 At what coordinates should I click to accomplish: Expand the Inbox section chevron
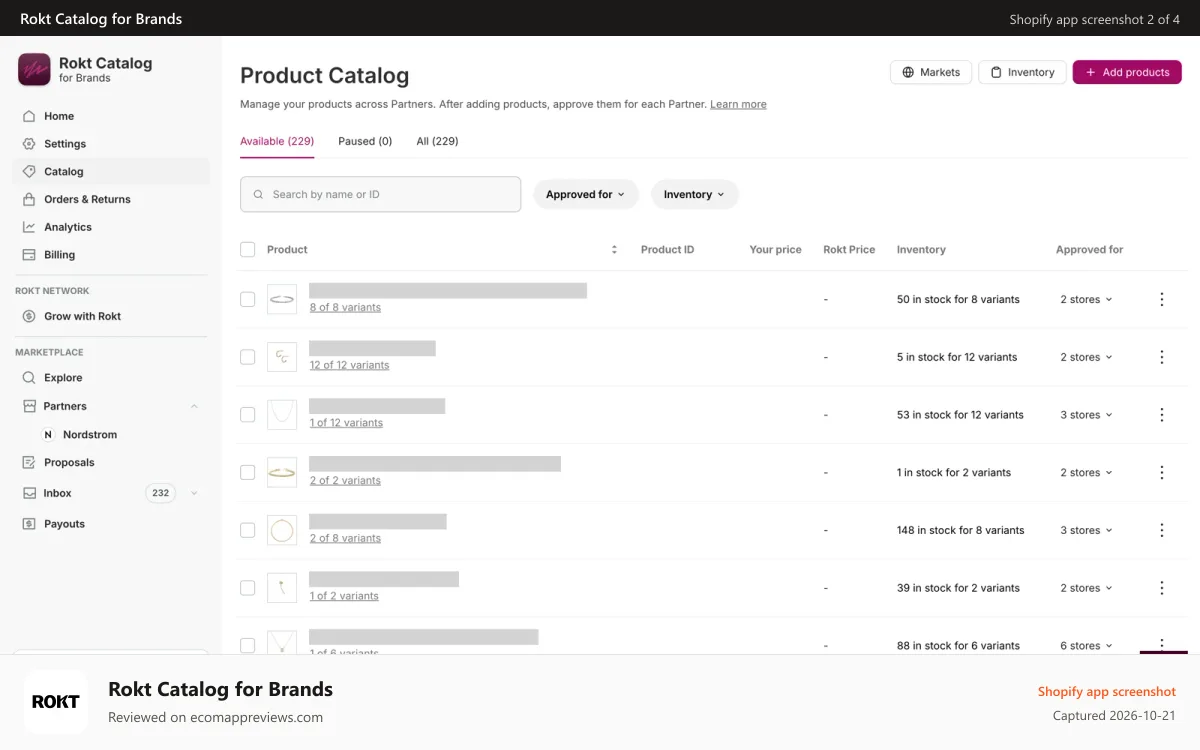click(x=194, y=493)
